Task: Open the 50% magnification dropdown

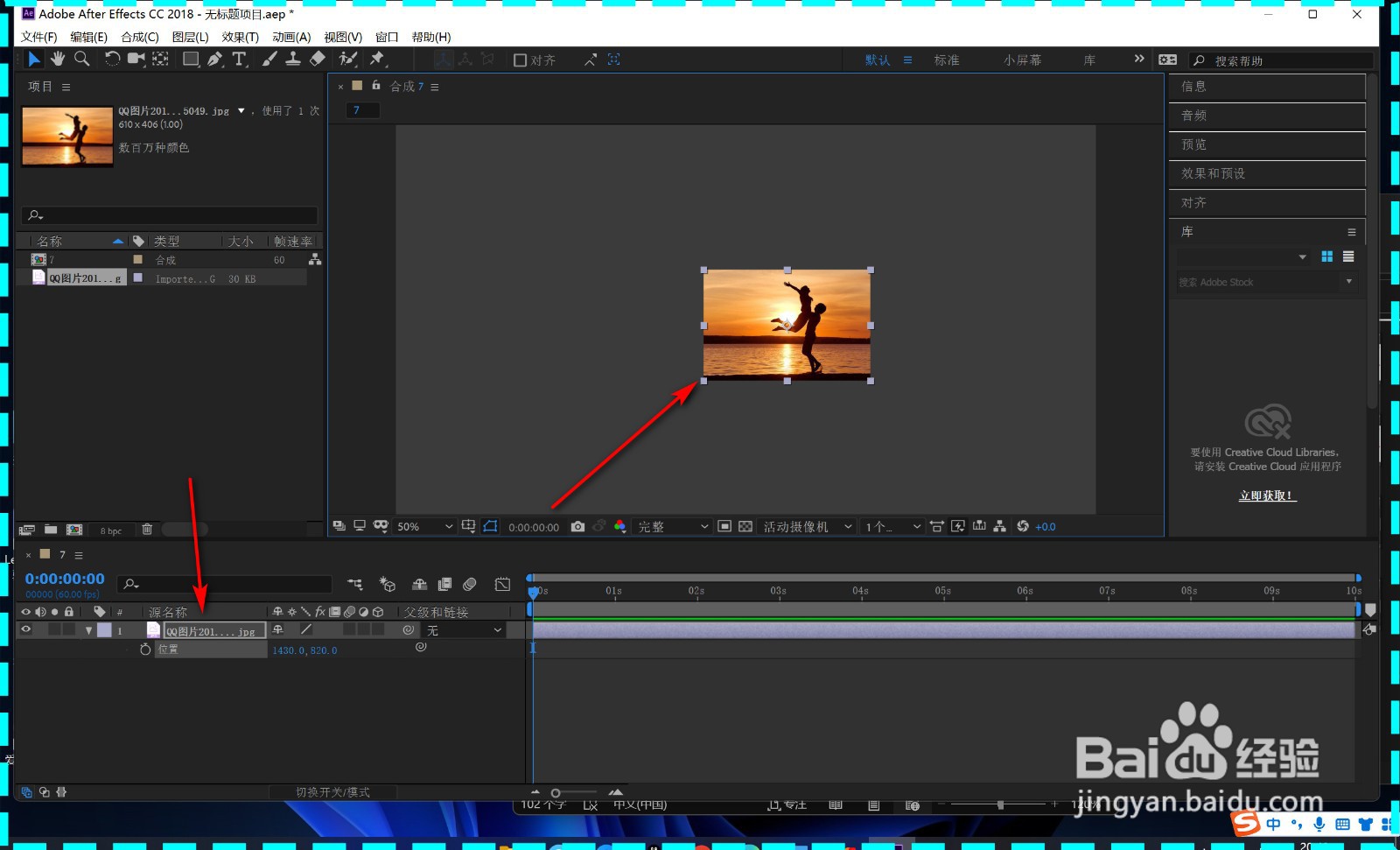Action: (x=424, y=526)
